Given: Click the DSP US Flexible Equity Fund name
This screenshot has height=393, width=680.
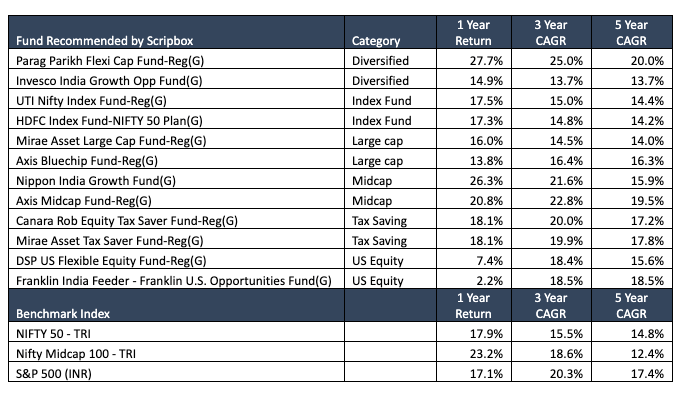Looking at the screenshot, I should (x=111, y=261).
